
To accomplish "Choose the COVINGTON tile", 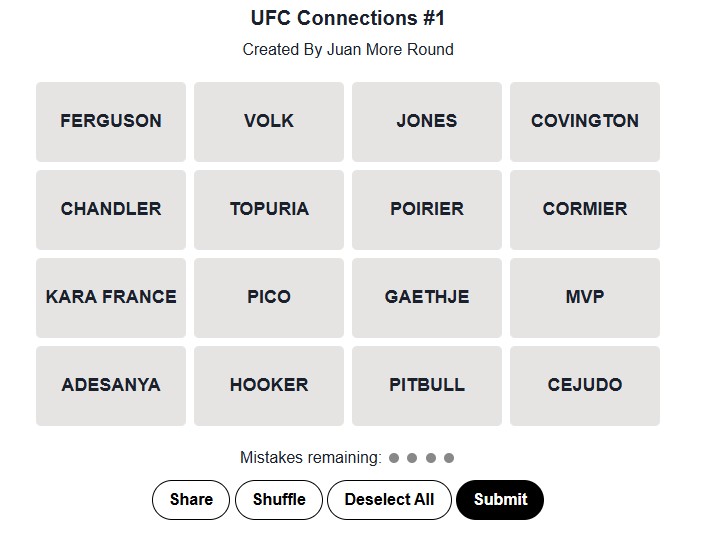I will (585, 121).
